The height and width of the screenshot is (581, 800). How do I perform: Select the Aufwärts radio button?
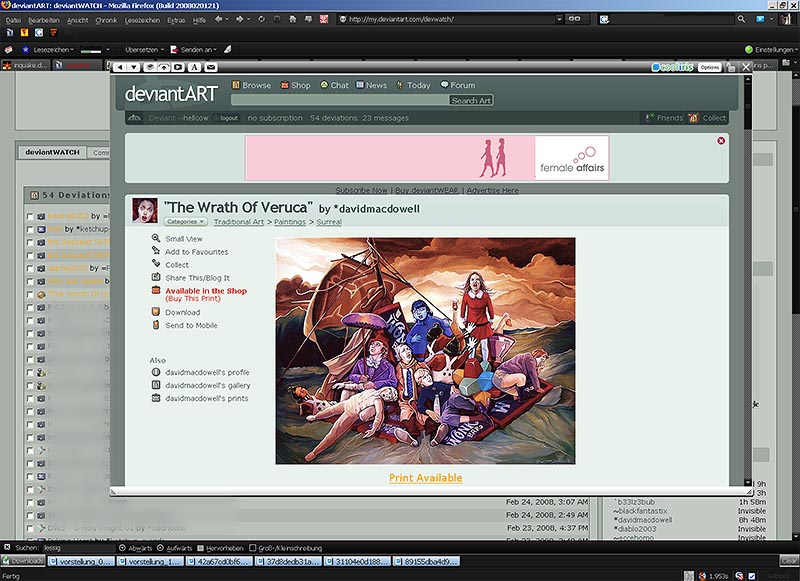pos(160,548)
